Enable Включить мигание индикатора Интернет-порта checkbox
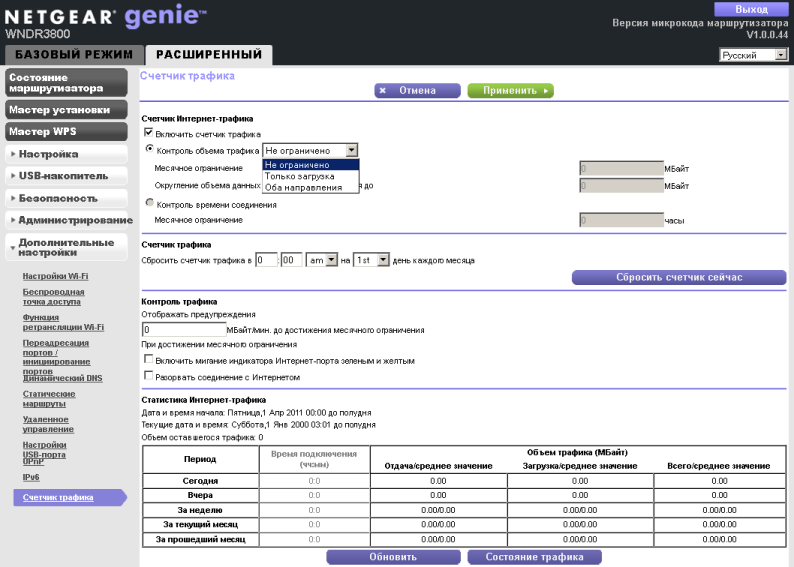 click(148, 359)
